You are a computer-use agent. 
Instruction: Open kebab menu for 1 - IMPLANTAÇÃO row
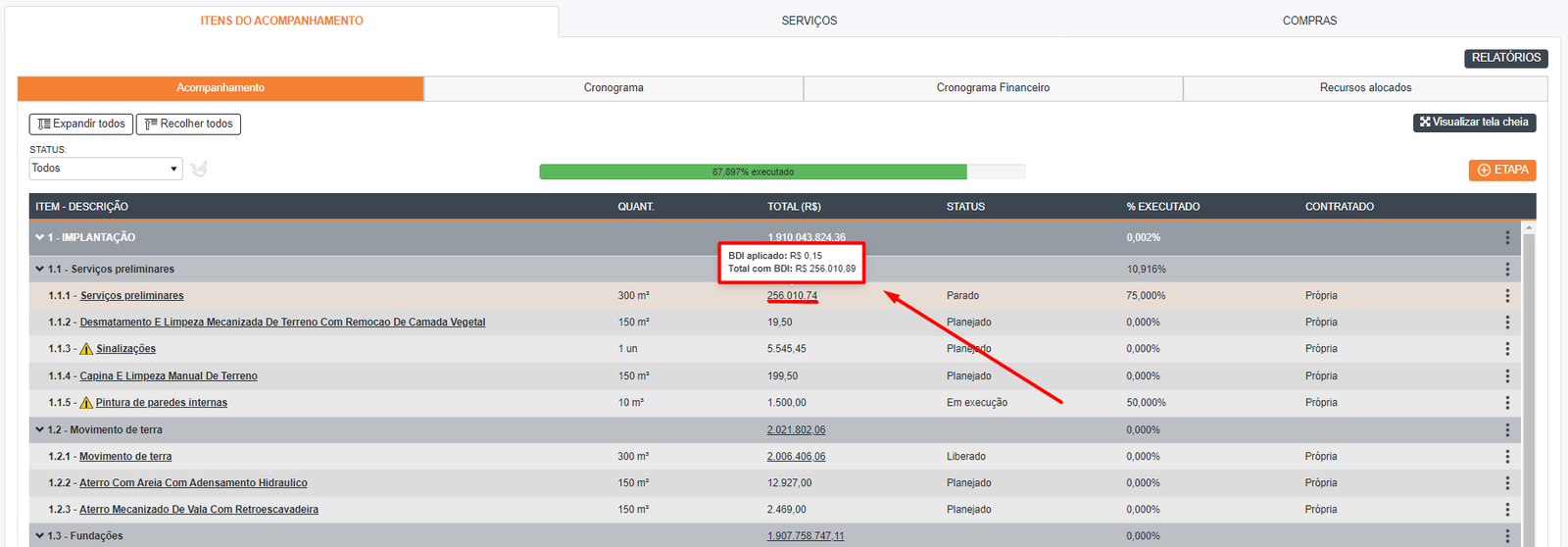(x=1507, y=237)
